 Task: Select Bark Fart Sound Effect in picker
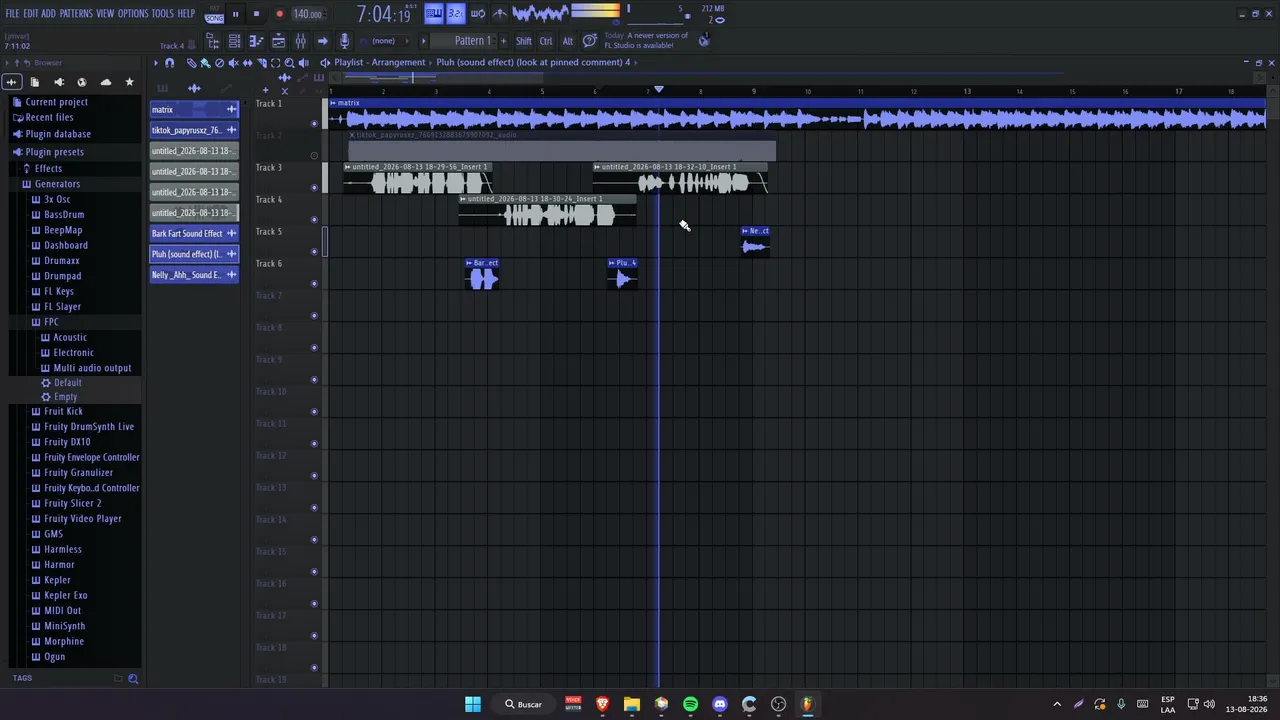point(194,233)
